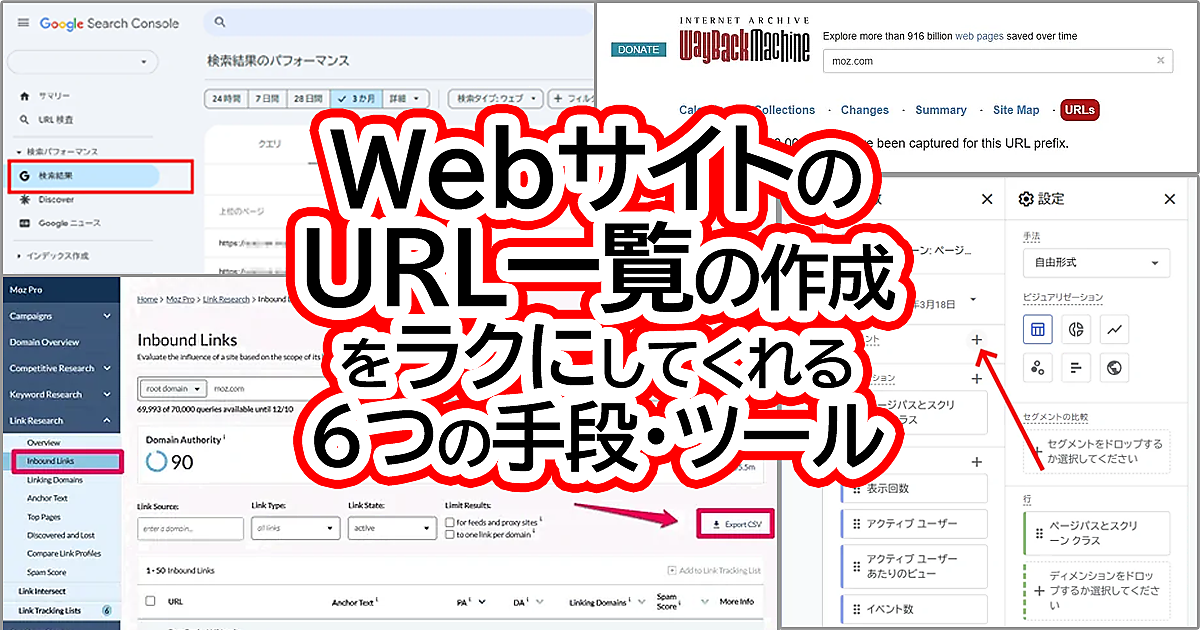The image size is (1200, 630).
Task: Select the geo map visualization
Action: click(x=1114, y=367)
